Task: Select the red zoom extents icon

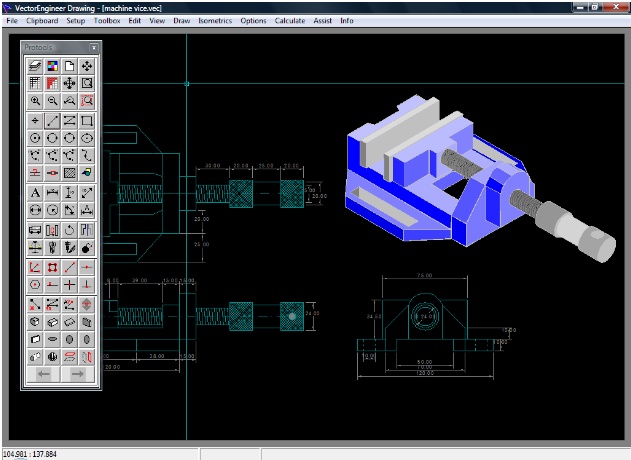Action: pyautogui.click(x=87, y=101)
